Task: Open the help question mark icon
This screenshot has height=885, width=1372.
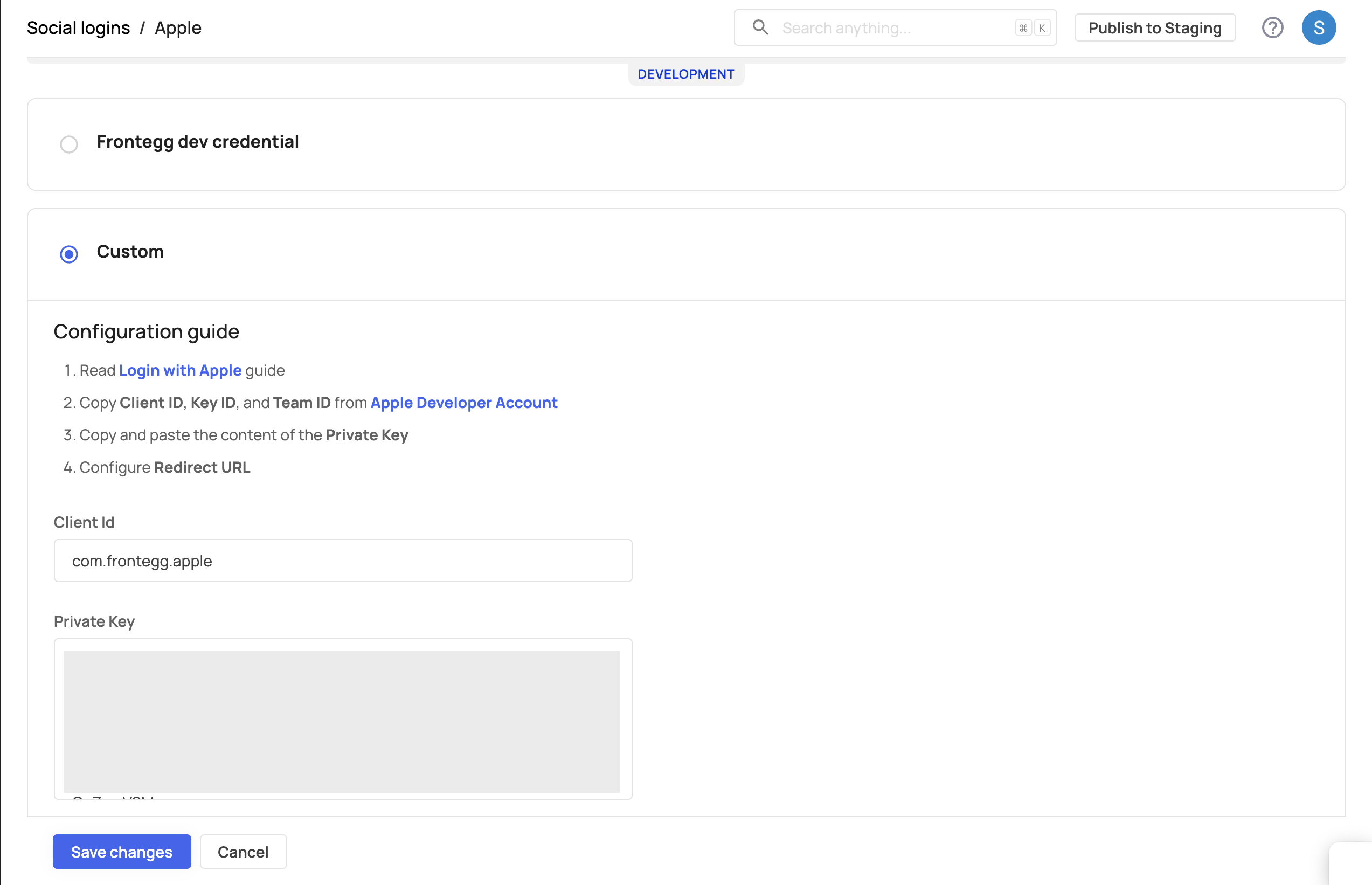Action: coord(1272,27)
